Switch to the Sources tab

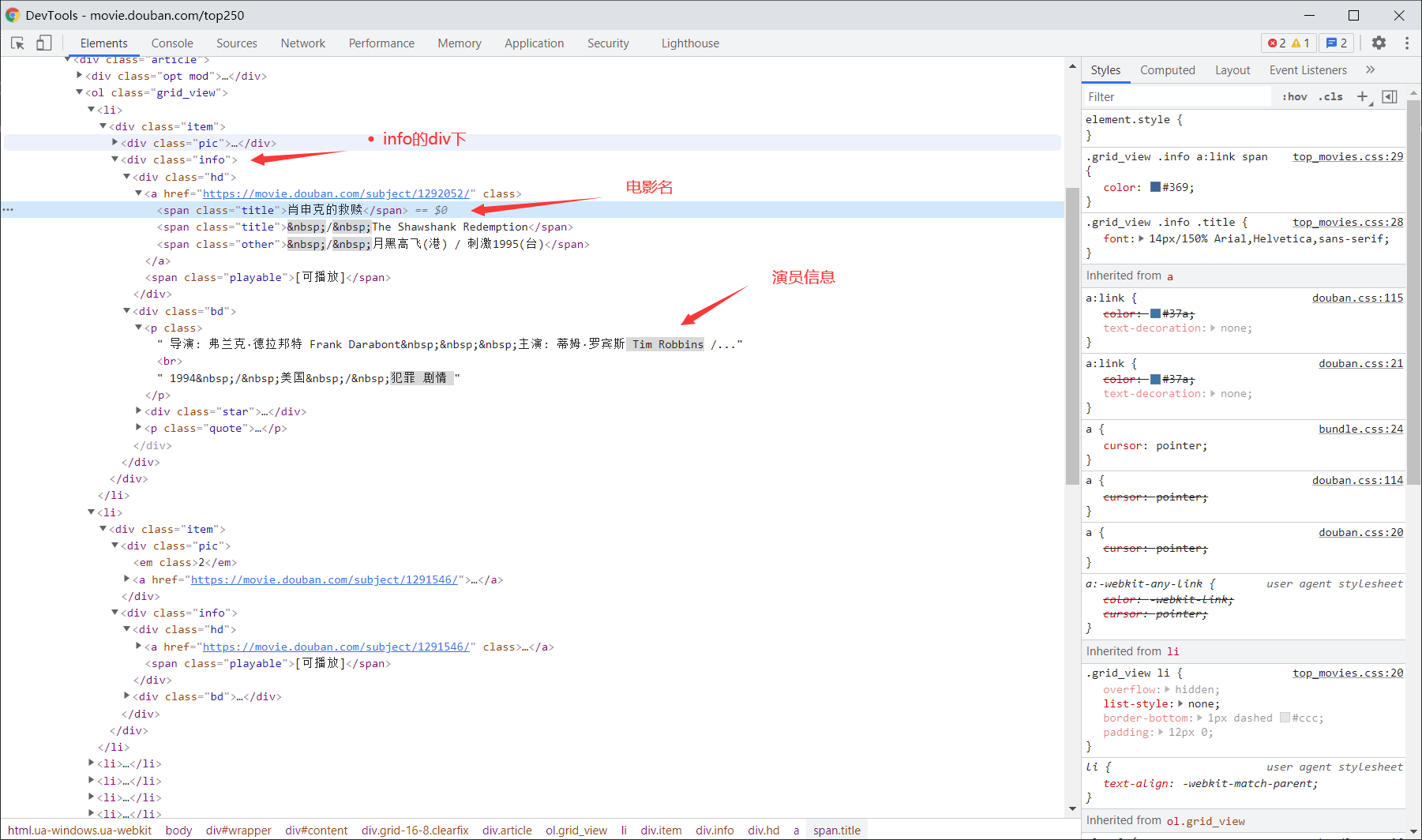[237, 43]
